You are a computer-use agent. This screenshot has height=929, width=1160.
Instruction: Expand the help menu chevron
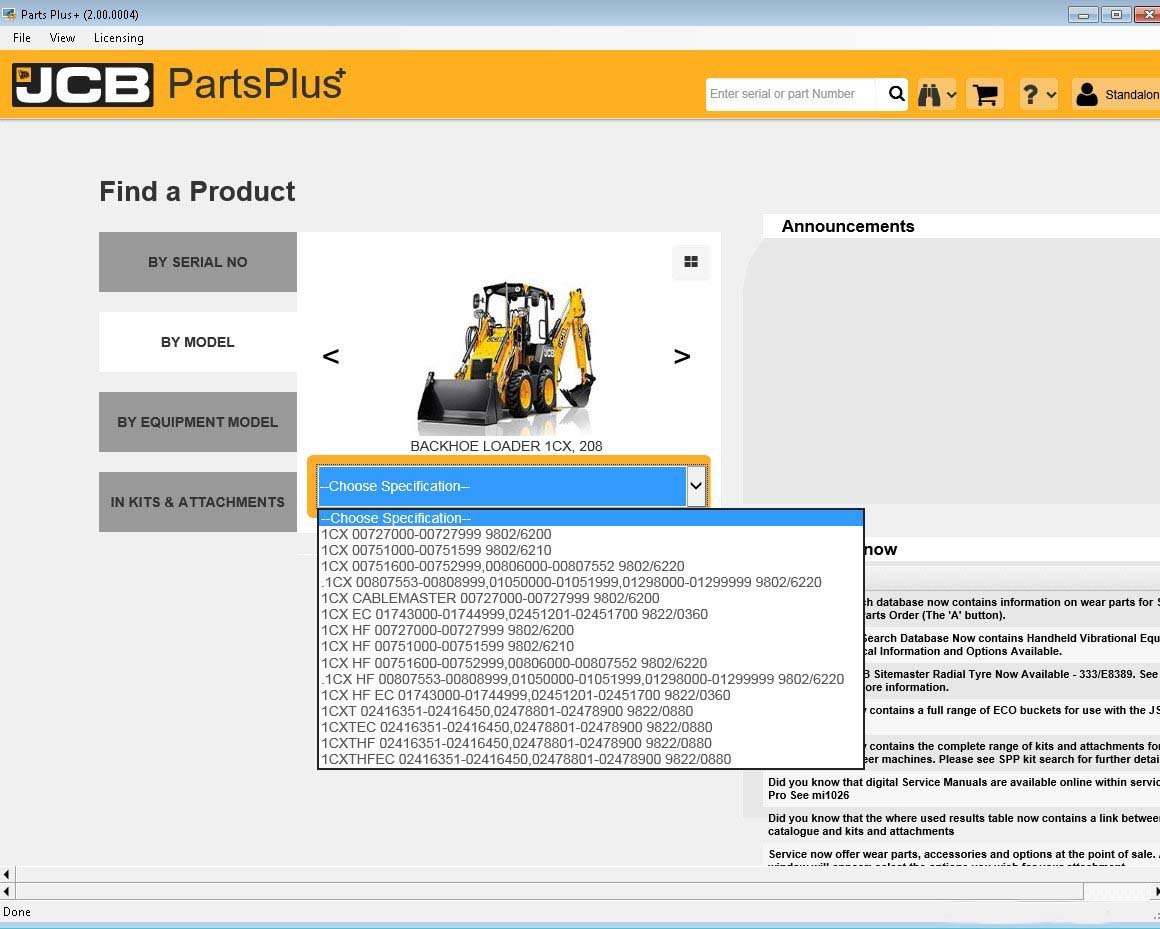[x=1051, y=95]
